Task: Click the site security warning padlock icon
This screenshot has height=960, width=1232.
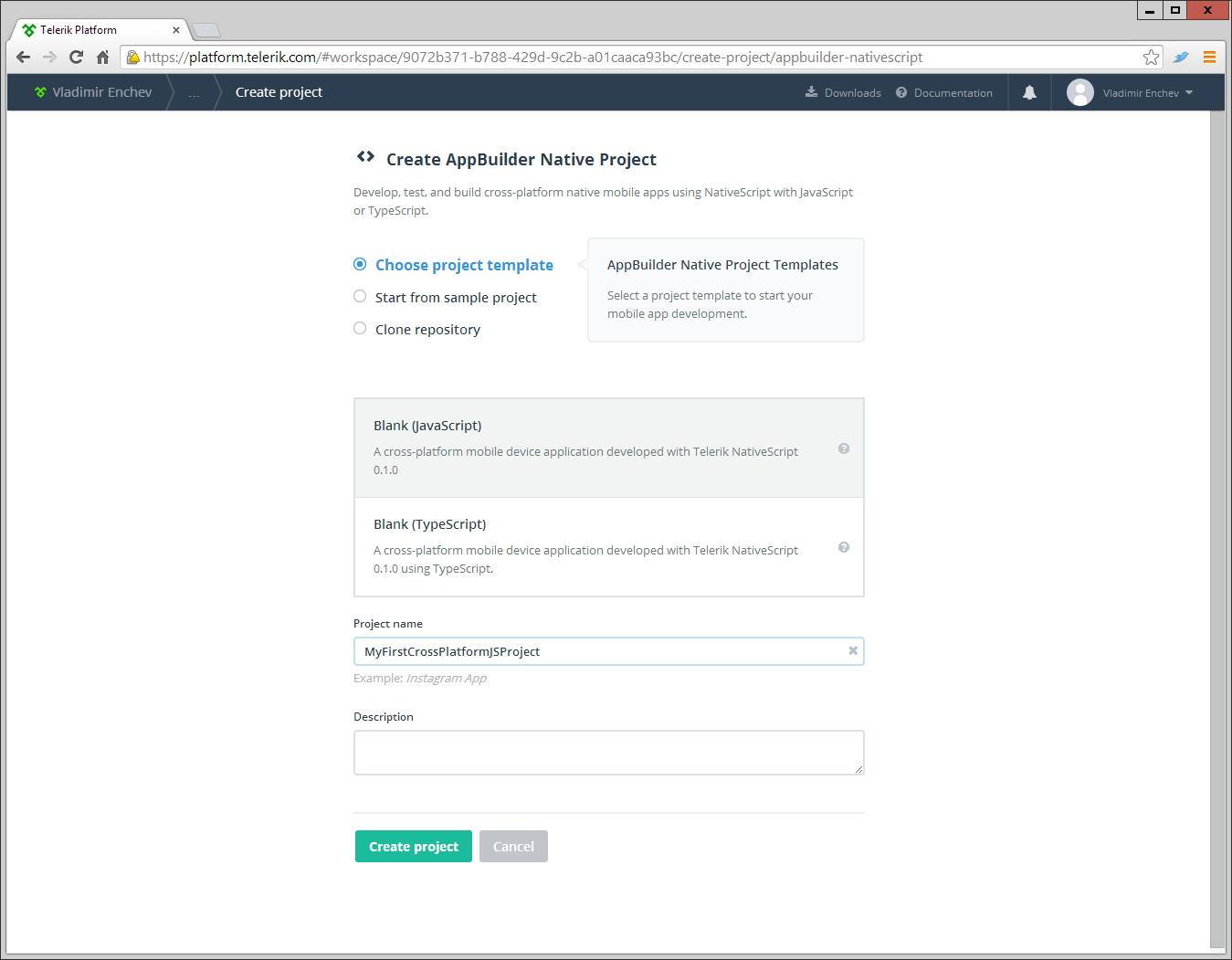Action: click(x=132, y=58)
